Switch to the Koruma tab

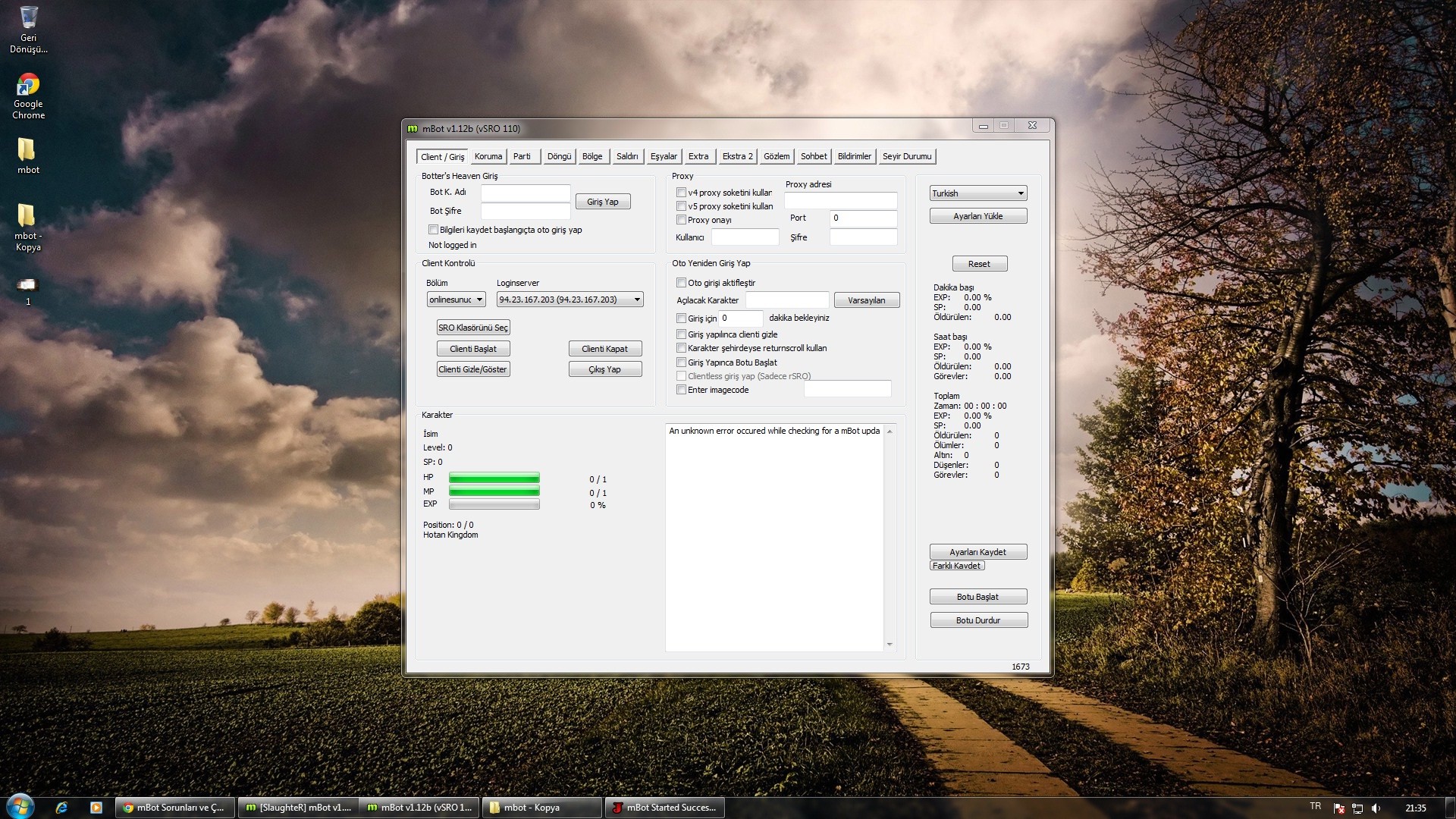point(488,157)
